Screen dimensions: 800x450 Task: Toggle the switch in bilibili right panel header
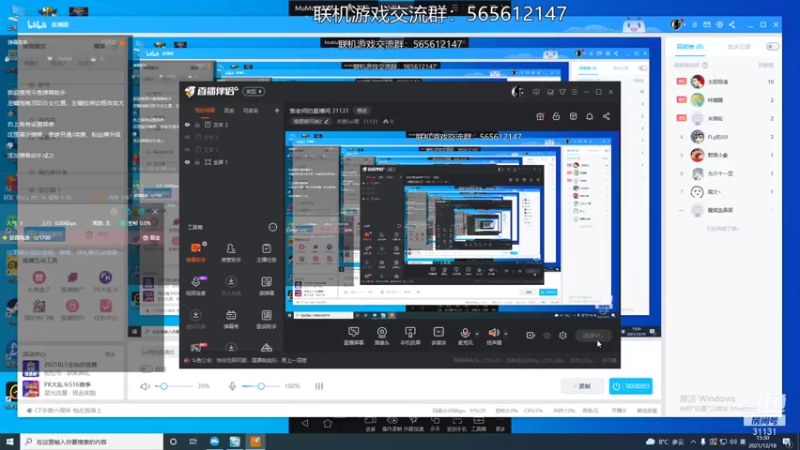[772, 46]
